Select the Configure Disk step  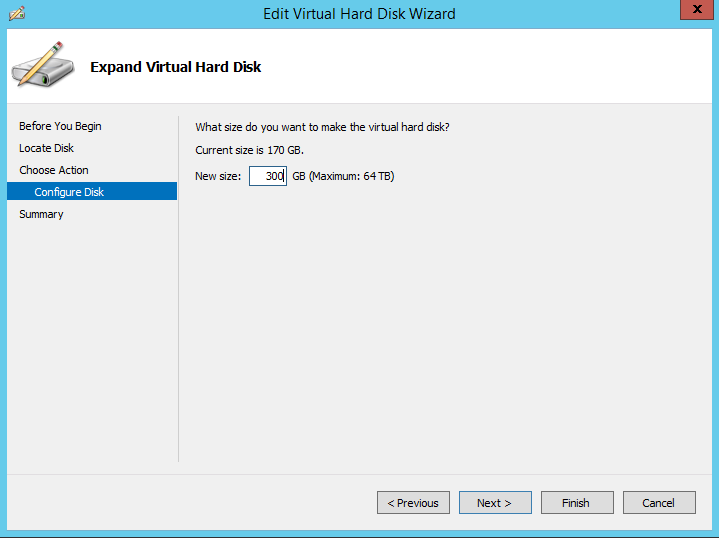click(69, 192)
